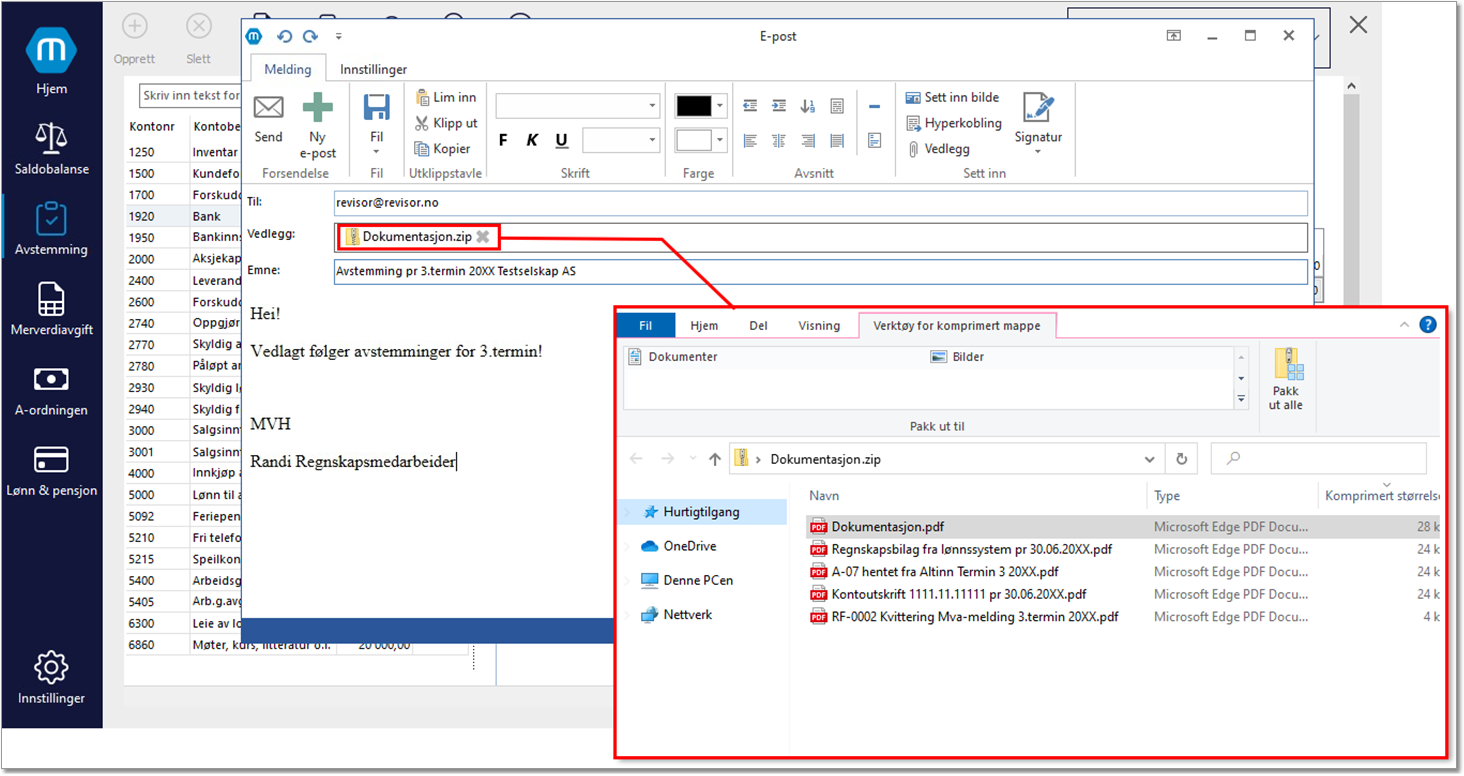Toggle bold formatting (F)

(x=504, y=140)
